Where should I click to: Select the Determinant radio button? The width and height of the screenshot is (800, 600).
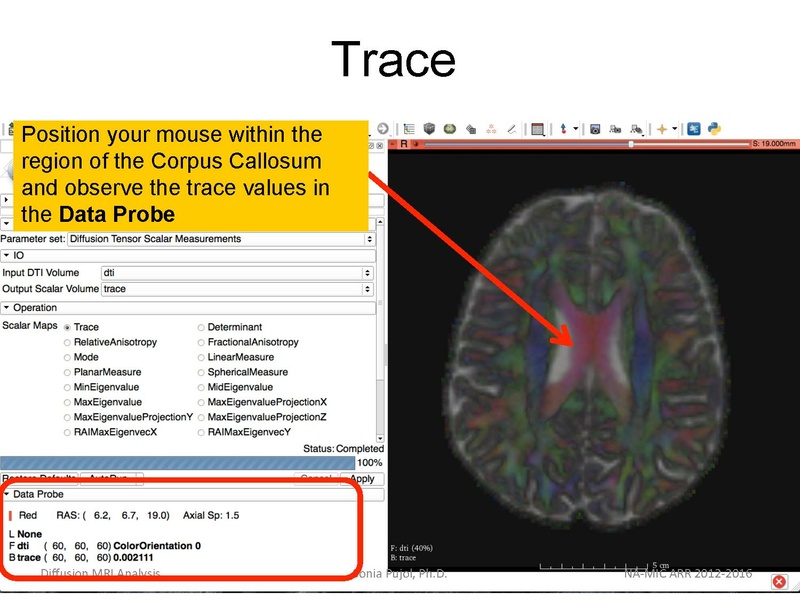pos(201,327)
